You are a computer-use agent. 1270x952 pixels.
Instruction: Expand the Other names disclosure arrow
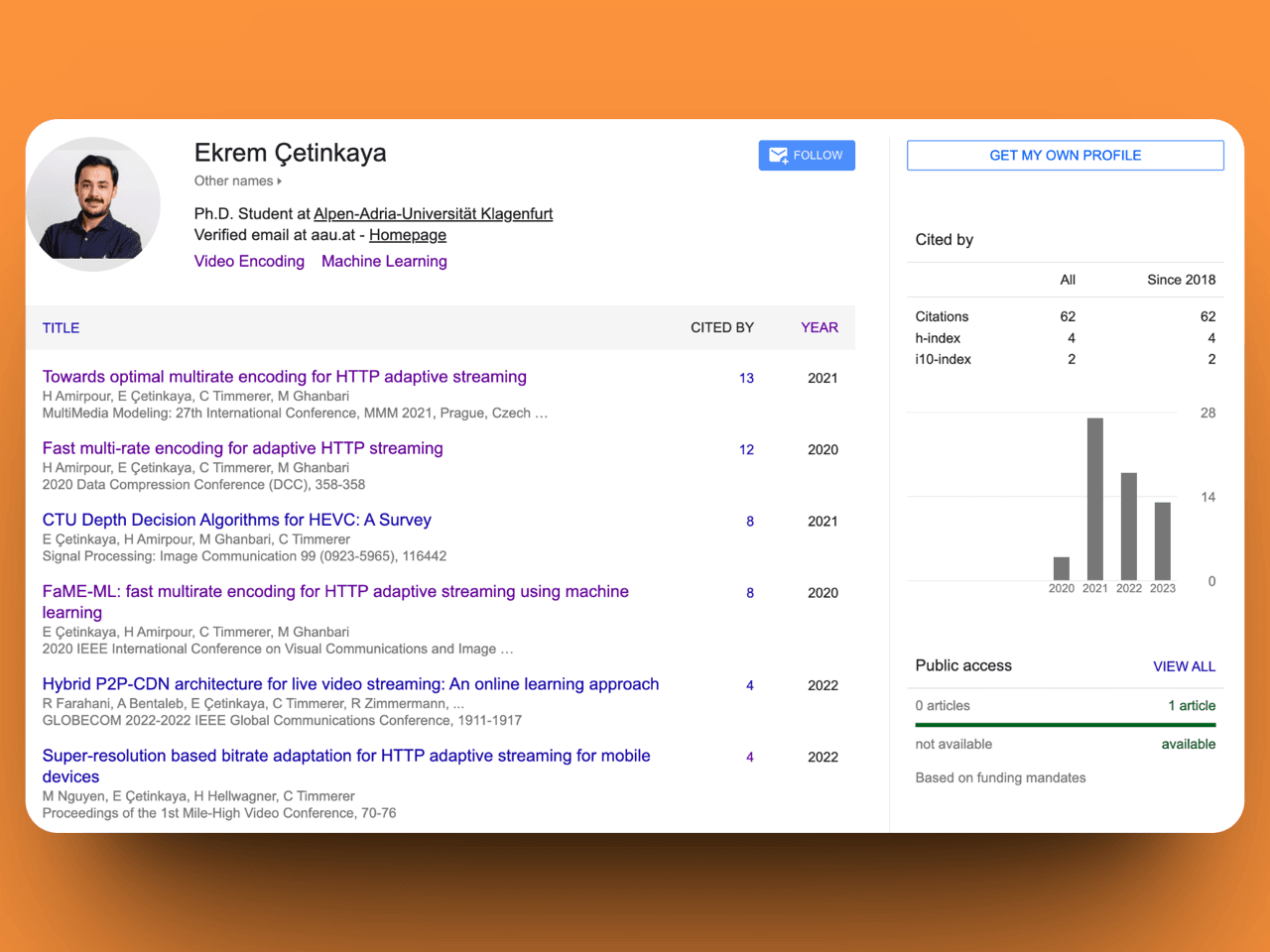click(280, 181)
